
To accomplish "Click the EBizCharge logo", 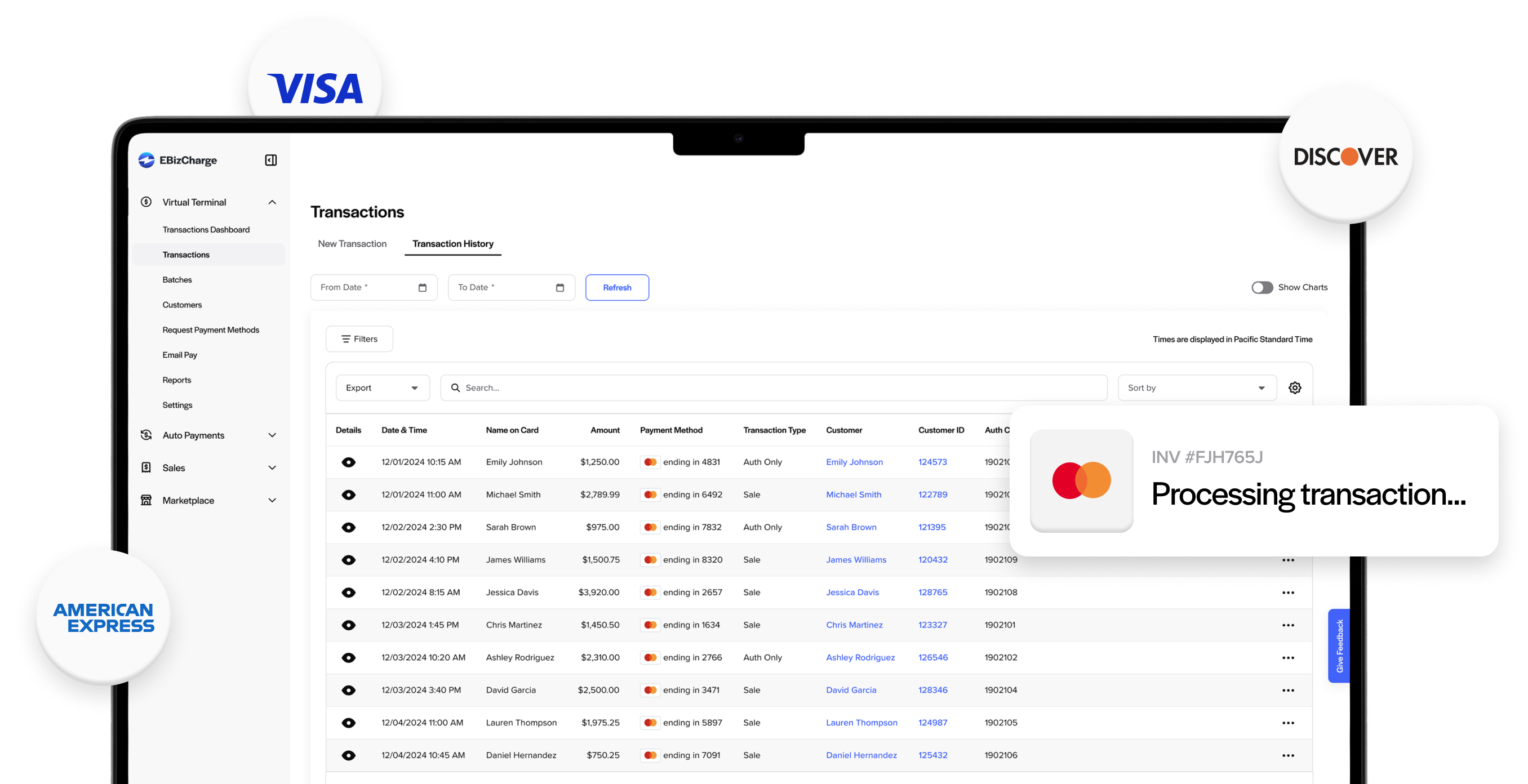I will coord(177,160).
